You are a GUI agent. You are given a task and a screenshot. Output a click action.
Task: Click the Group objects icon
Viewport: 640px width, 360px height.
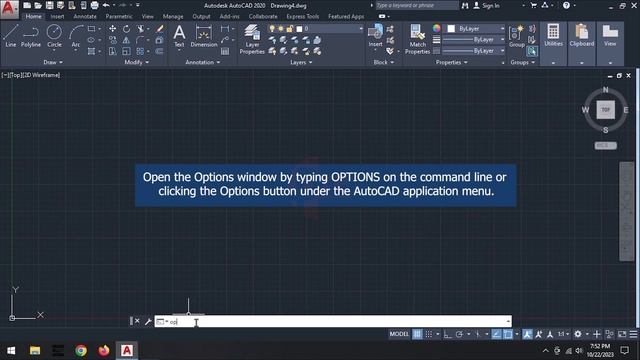pos(517,36)
